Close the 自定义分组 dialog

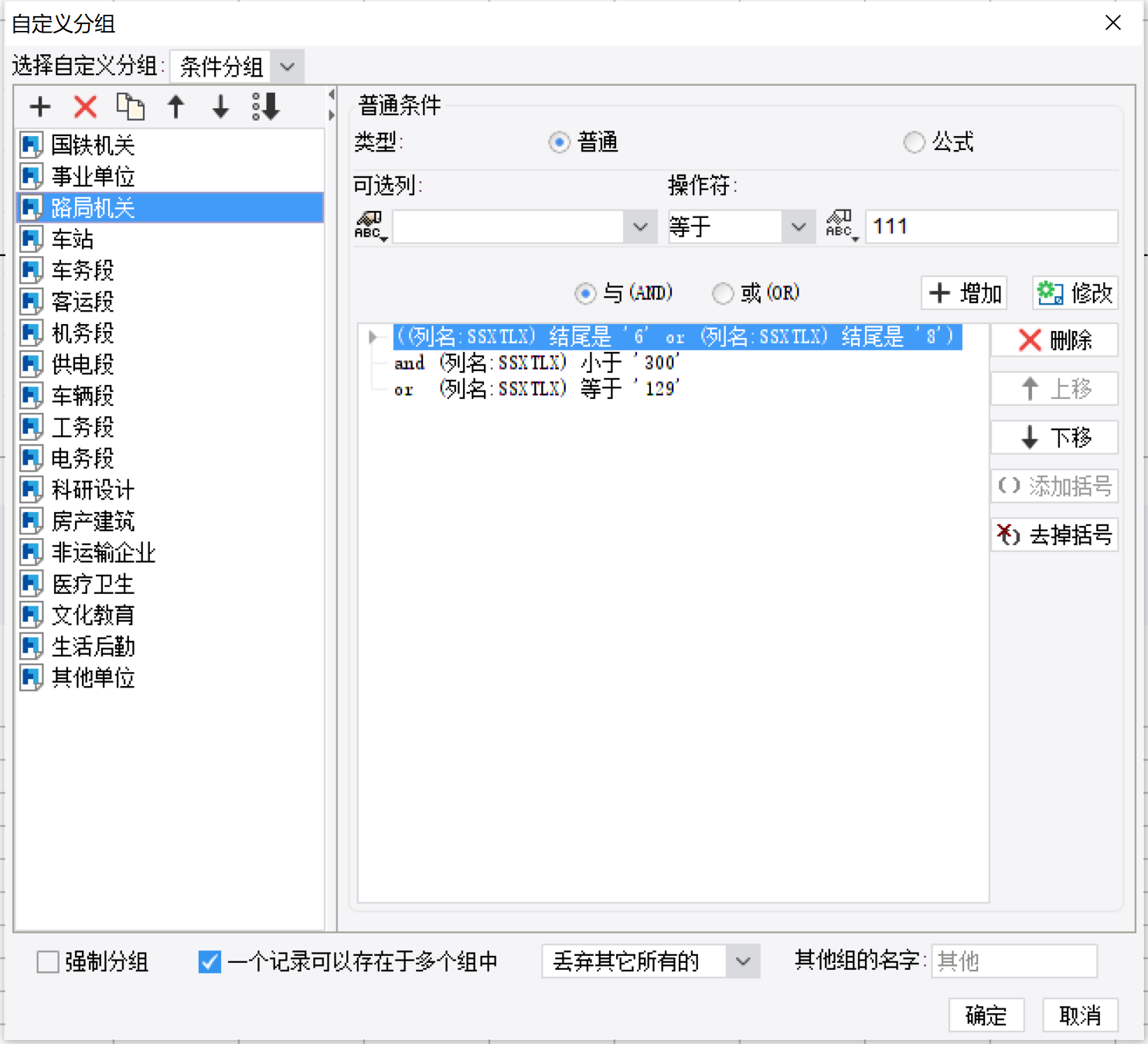click(1113, 22)
